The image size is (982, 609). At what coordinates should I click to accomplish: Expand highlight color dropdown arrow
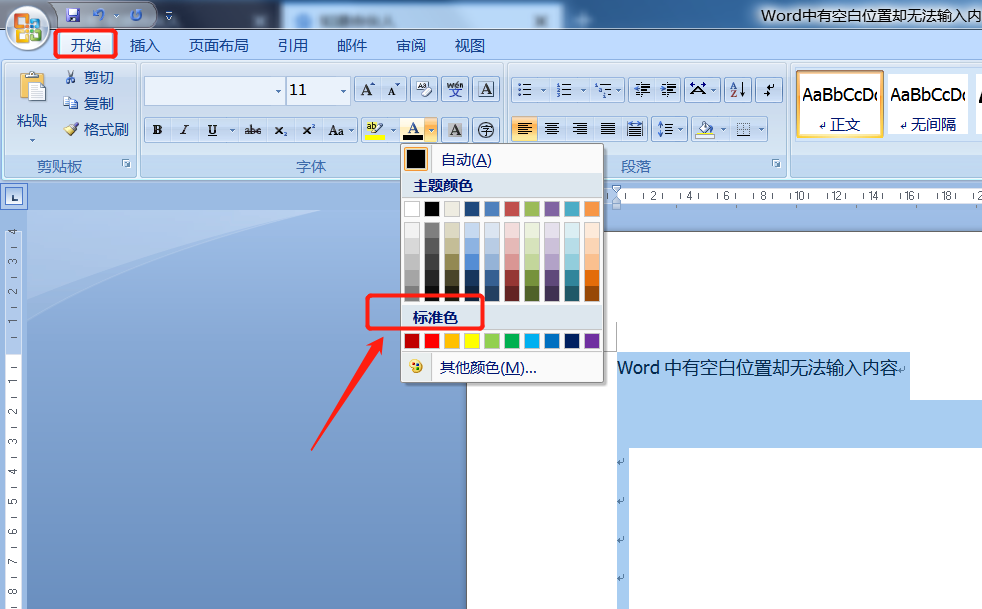point(393,130)
